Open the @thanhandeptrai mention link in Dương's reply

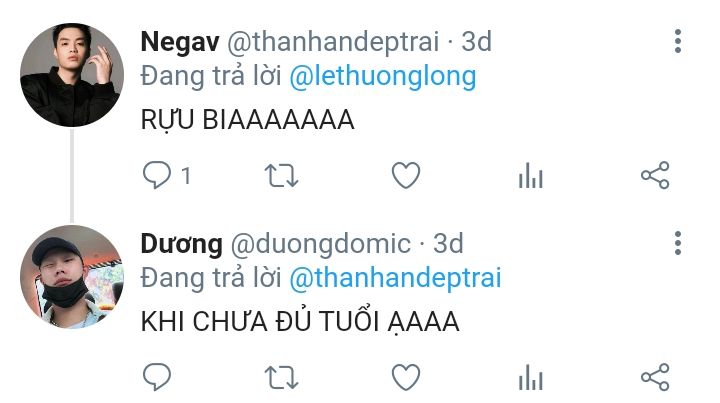pyautogui.click(x=395, y=278)
